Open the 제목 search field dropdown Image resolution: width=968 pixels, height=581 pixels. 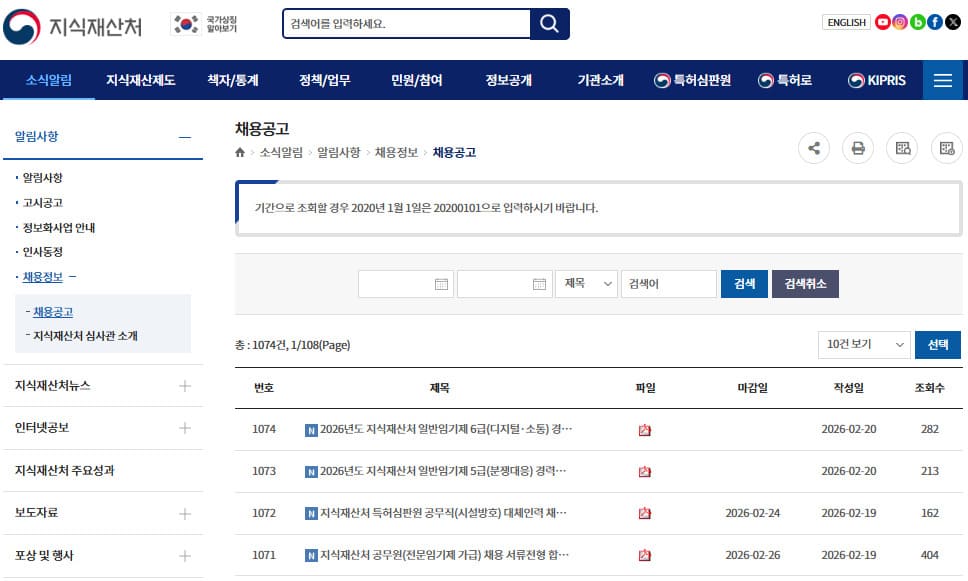tap(587, 284)
